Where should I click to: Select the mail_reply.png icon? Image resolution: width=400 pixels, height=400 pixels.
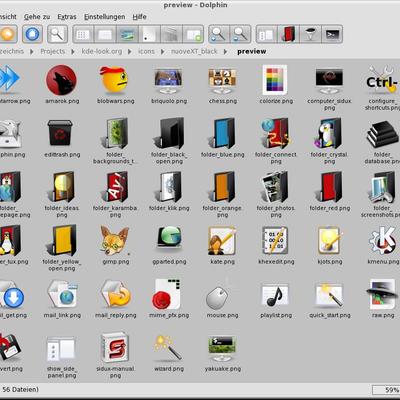click(116, 294)
